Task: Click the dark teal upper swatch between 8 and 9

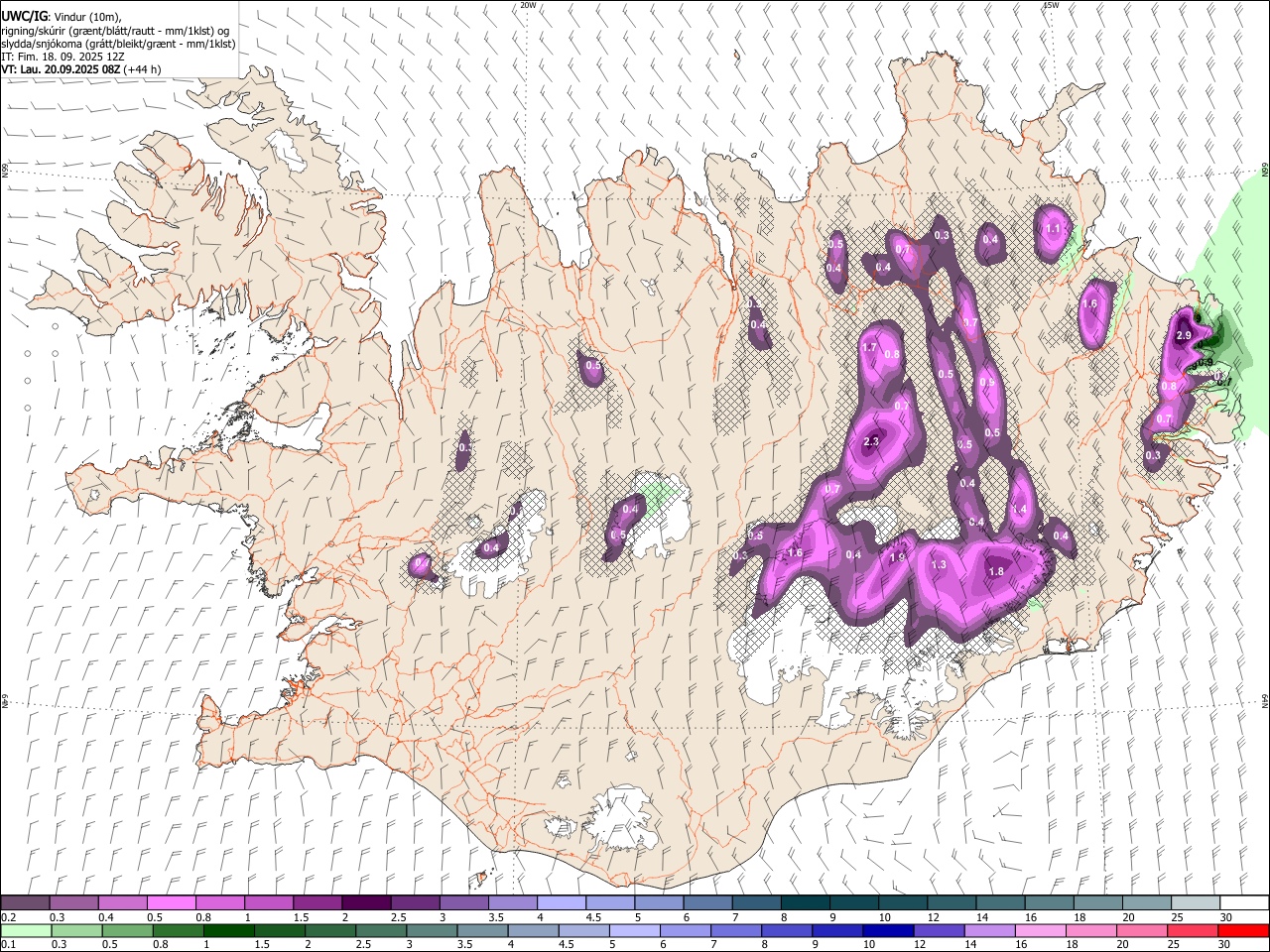Action: [804, 902]
